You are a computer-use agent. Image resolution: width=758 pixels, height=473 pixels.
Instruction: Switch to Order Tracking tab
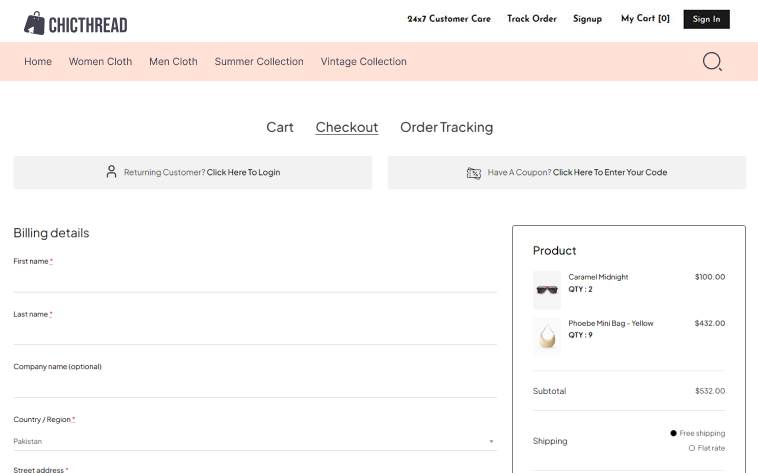point(446,127)
